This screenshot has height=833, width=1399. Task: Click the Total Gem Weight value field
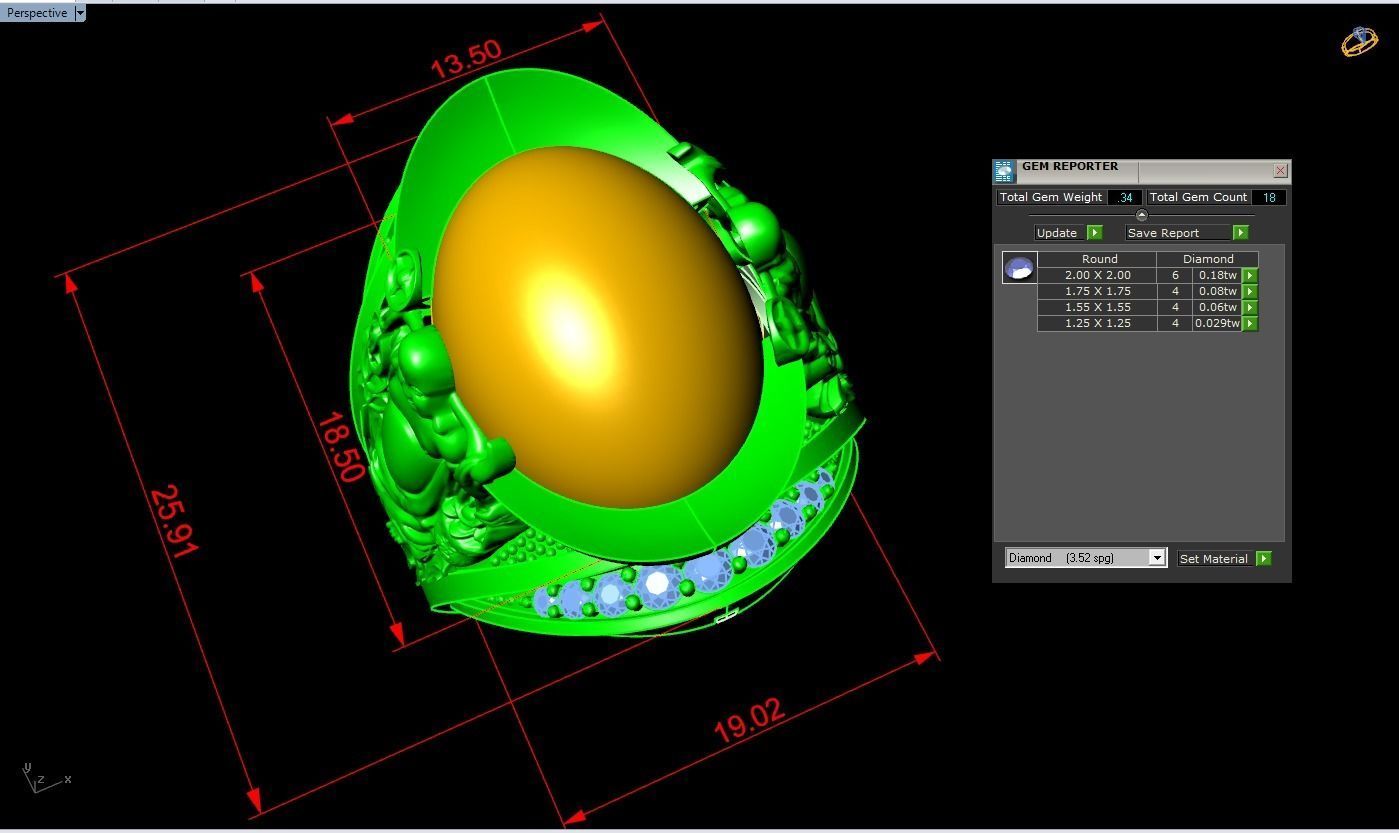[1125, 197]
